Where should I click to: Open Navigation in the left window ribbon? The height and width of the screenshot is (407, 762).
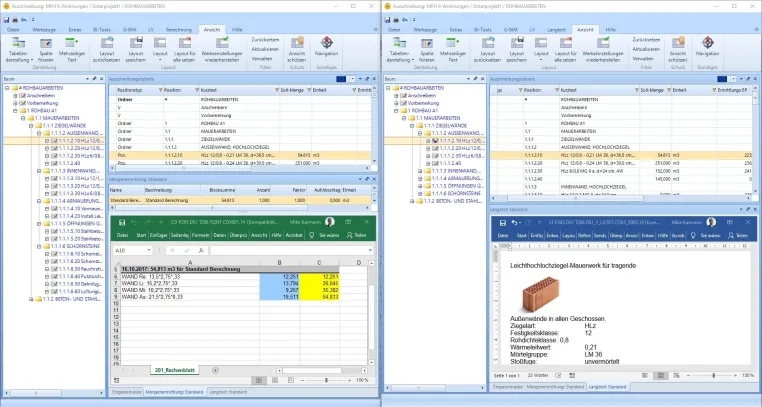[327, 47]
